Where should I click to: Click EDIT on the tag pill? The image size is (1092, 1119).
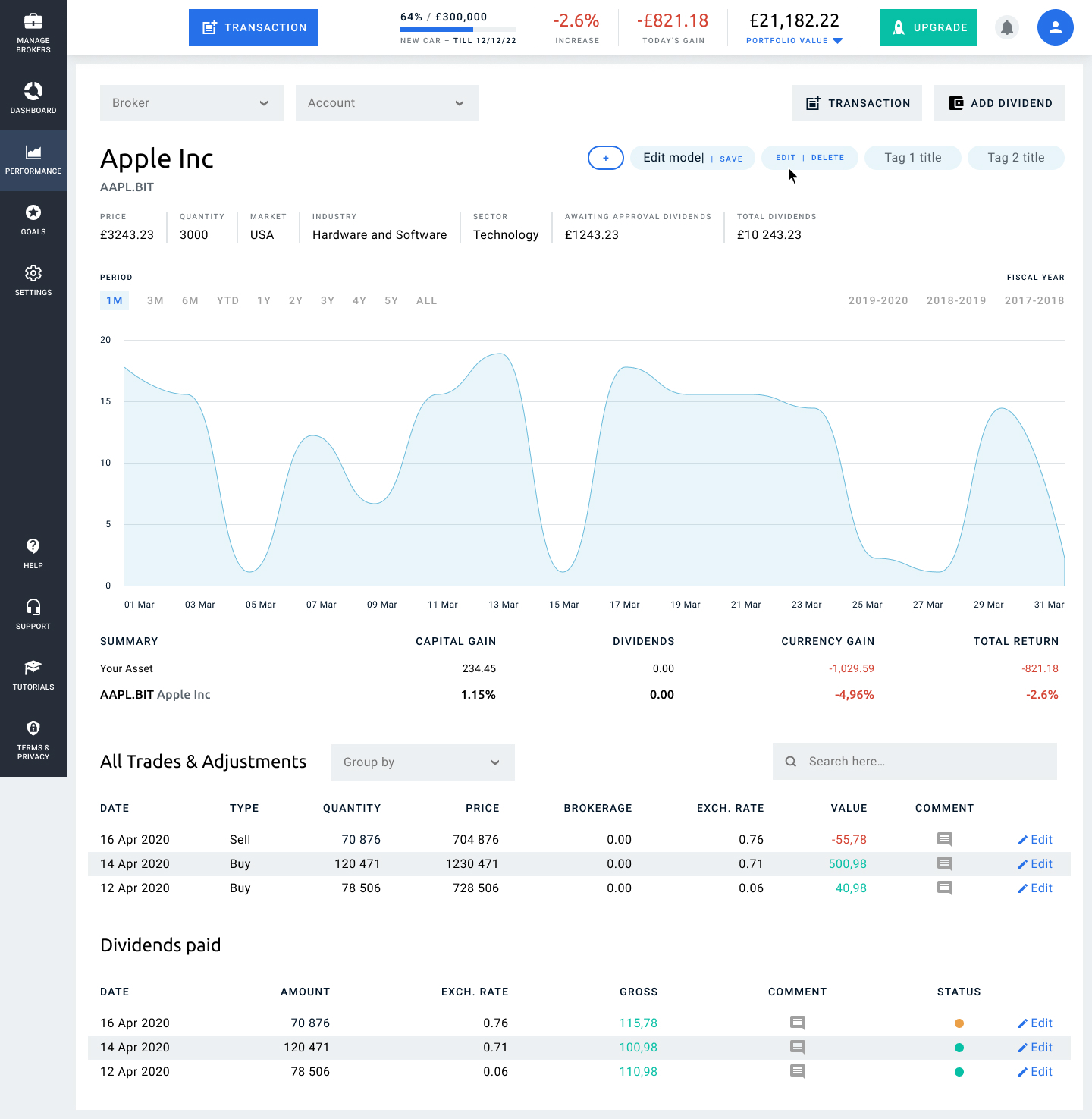click(x=786, y=158)
